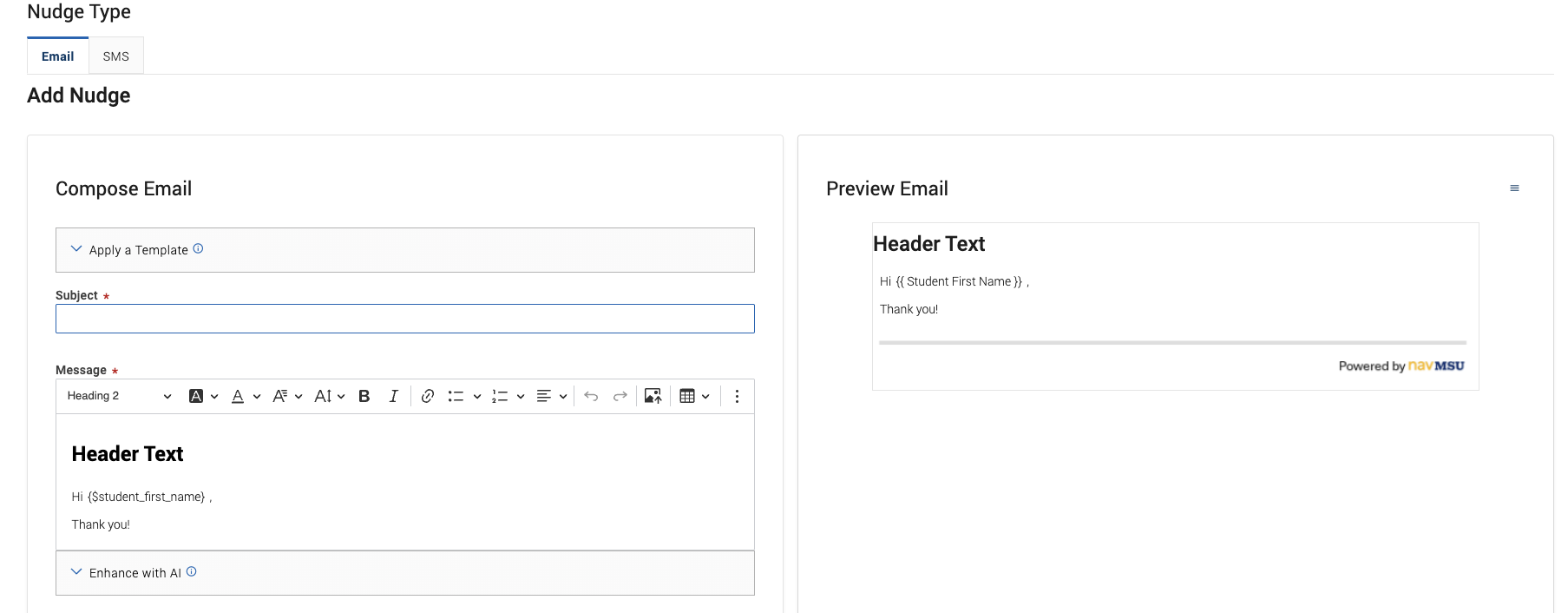Viewport: 1568px width, 613px height.
Task: Undo the last edit
Action: coord(591,396)
